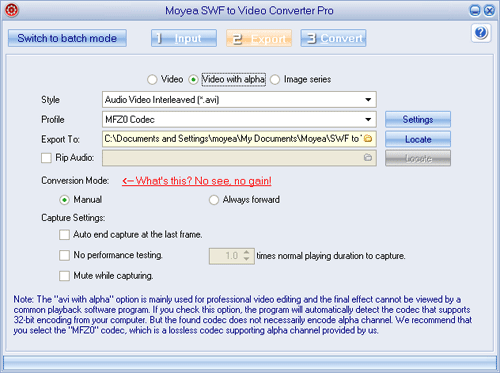
Task: Minimize the converter window
Action: 475,11
